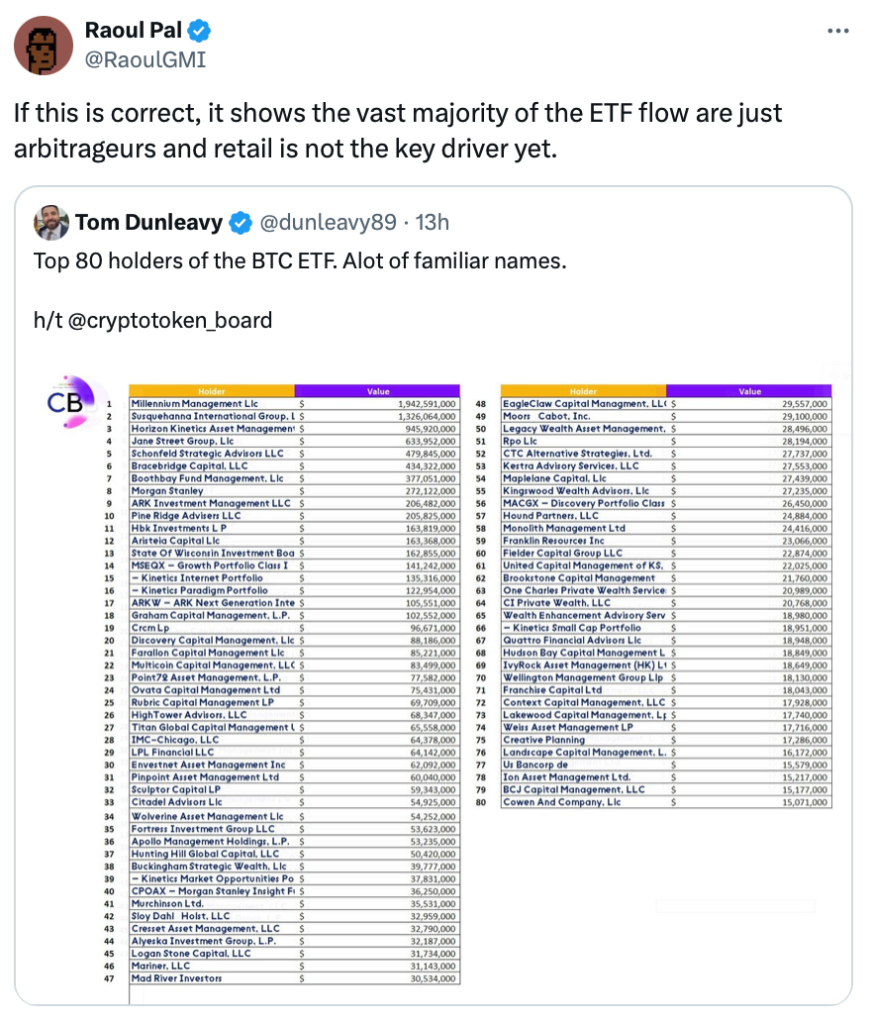The height and width of the screenshot is (1024, 871).
Task: Visit the @RaoulGMI handle
Action: tap(146, 59)
